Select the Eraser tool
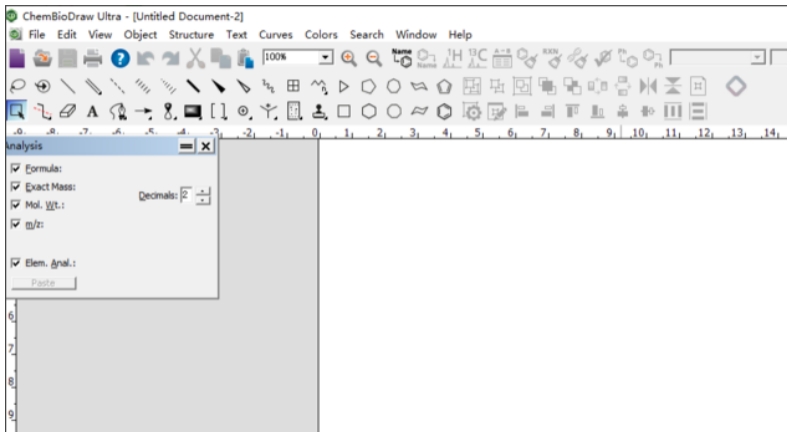This screenshot has height=432, width=792. coord(68,111)
